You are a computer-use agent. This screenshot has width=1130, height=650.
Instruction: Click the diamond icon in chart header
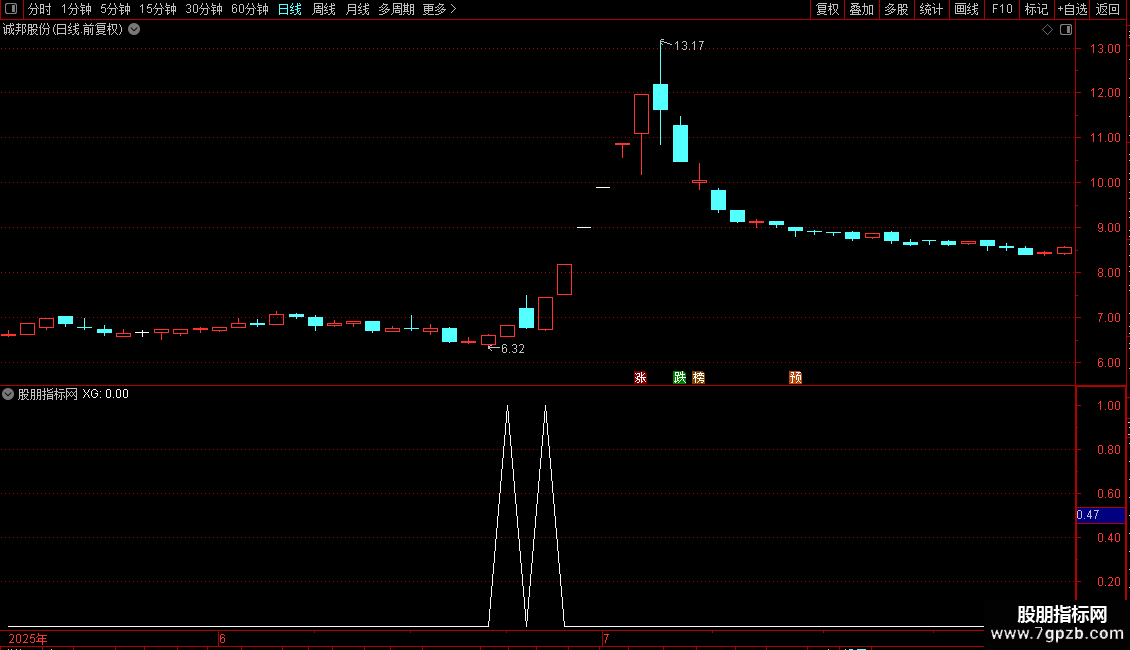click(1048, 30)
